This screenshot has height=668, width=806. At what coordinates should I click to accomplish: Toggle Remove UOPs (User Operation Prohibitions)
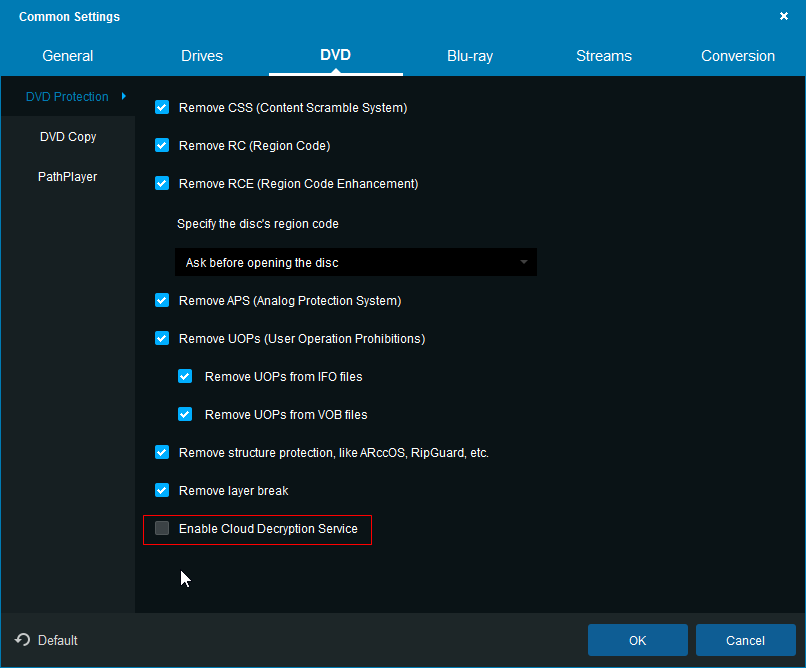pyautogui.click(x=162, y=338)
